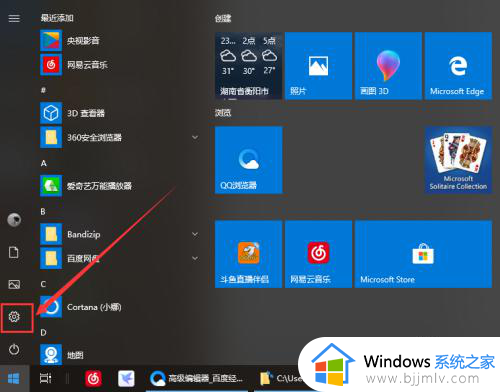
Task: Click the D letter index header
Action: click(43, 332)
